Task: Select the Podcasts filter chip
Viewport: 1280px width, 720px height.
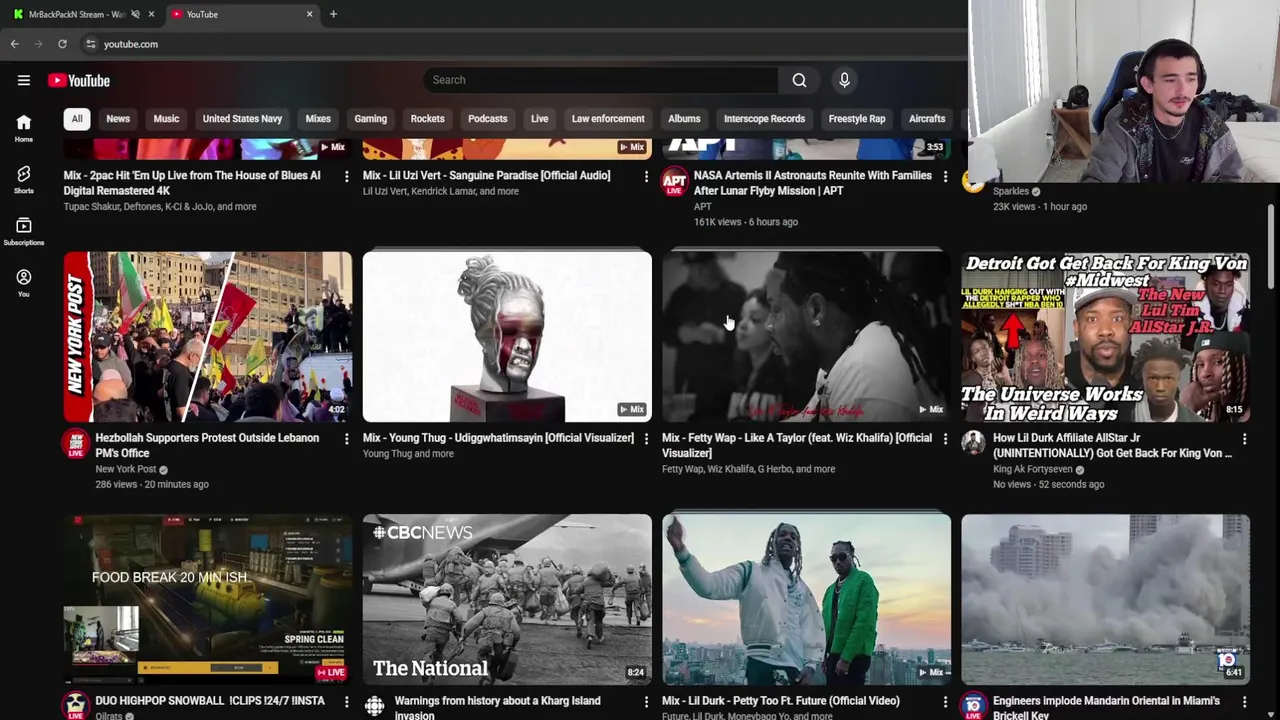Action: (488, 119)
